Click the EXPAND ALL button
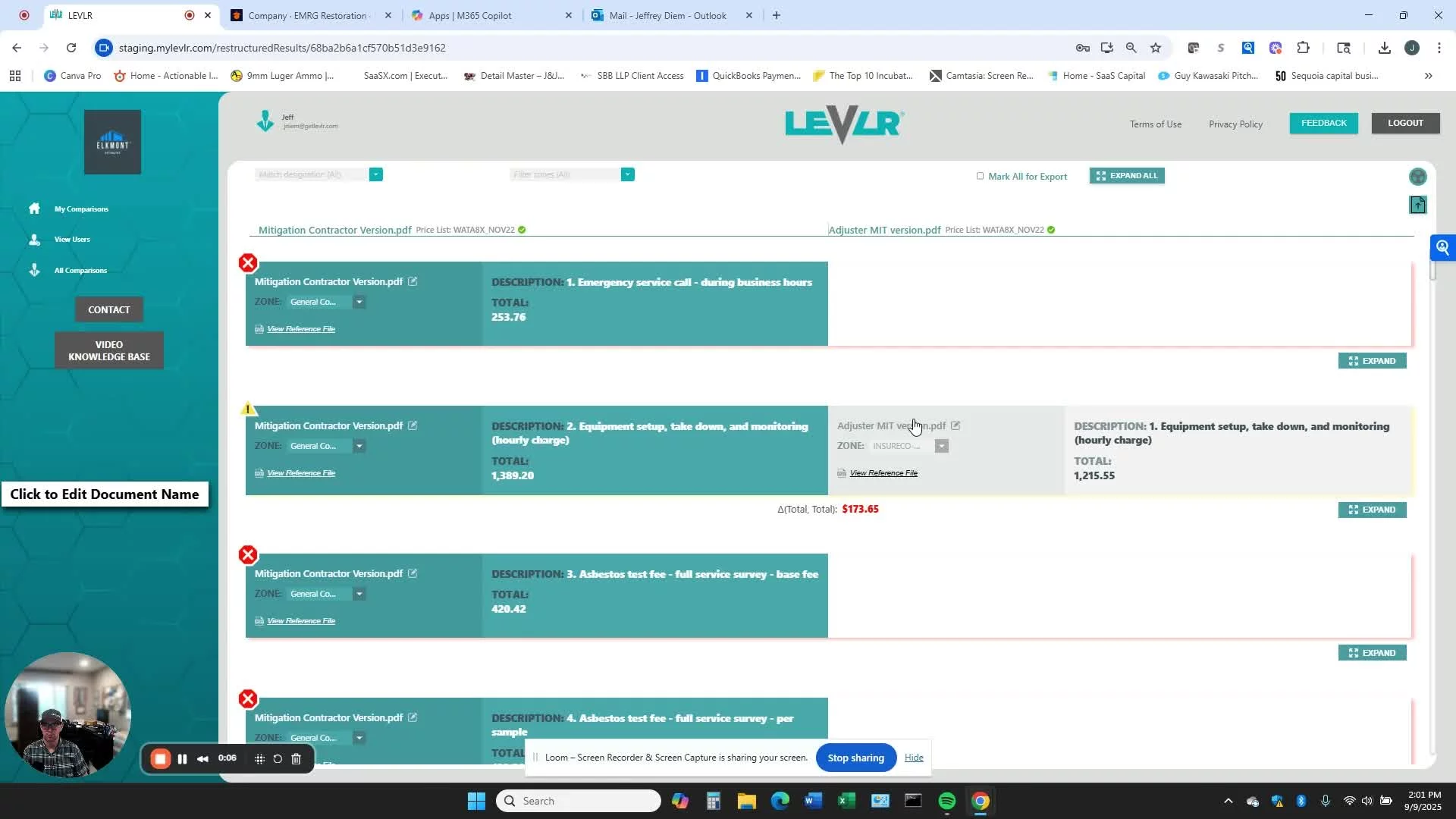This screenshot has width=1456, height=819. [1126, 176]
